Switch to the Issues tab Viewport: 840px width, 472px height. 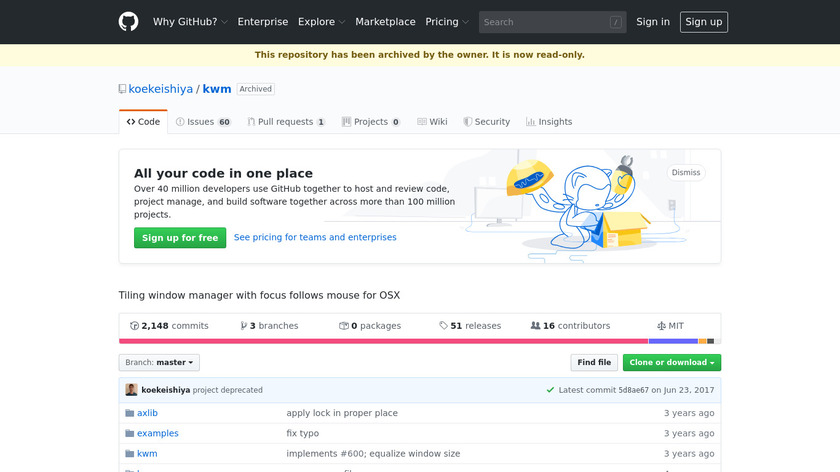203,122
